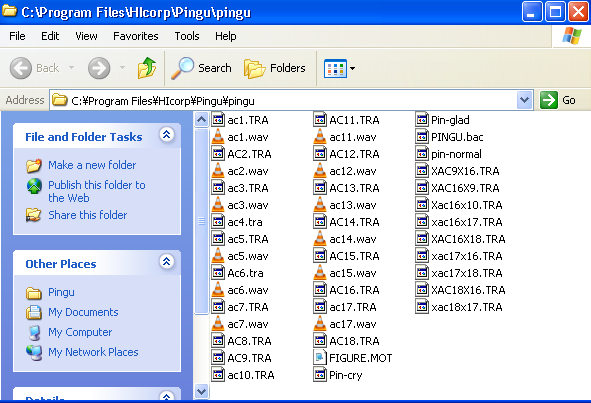Select the ac3.wav audio file icon
591x403 pixels.
click(218, 205)
